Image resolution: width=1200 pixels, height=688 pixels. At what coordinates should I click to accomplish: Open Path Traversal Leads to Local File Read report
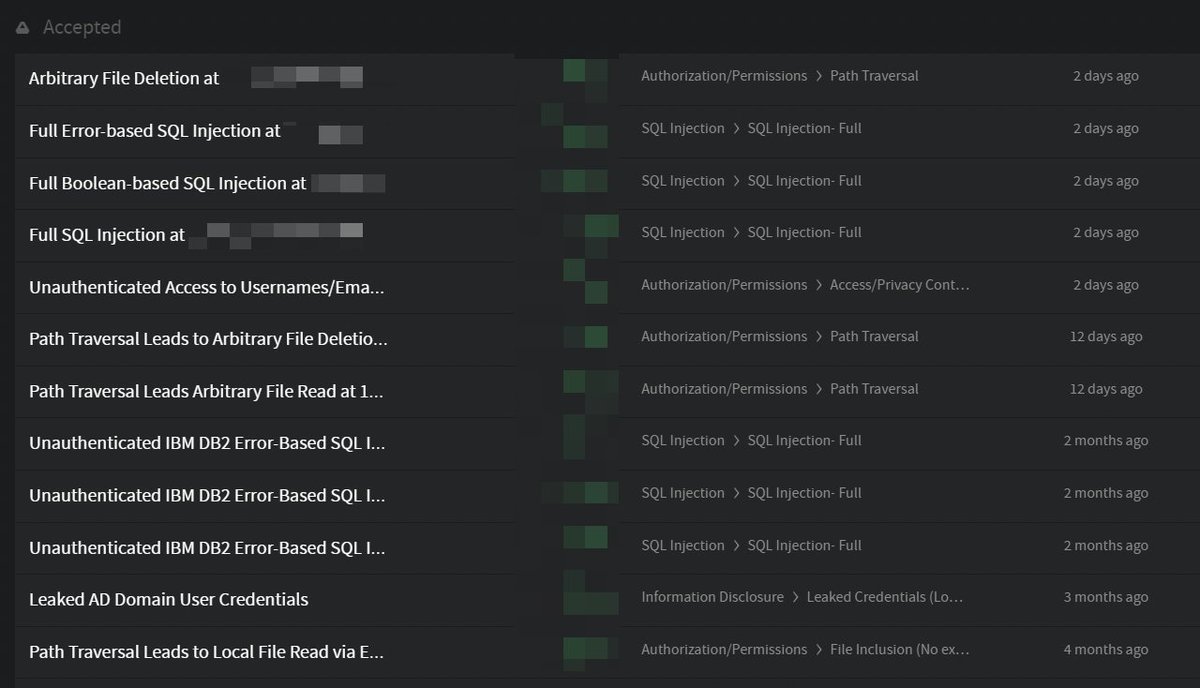point(207,652)
